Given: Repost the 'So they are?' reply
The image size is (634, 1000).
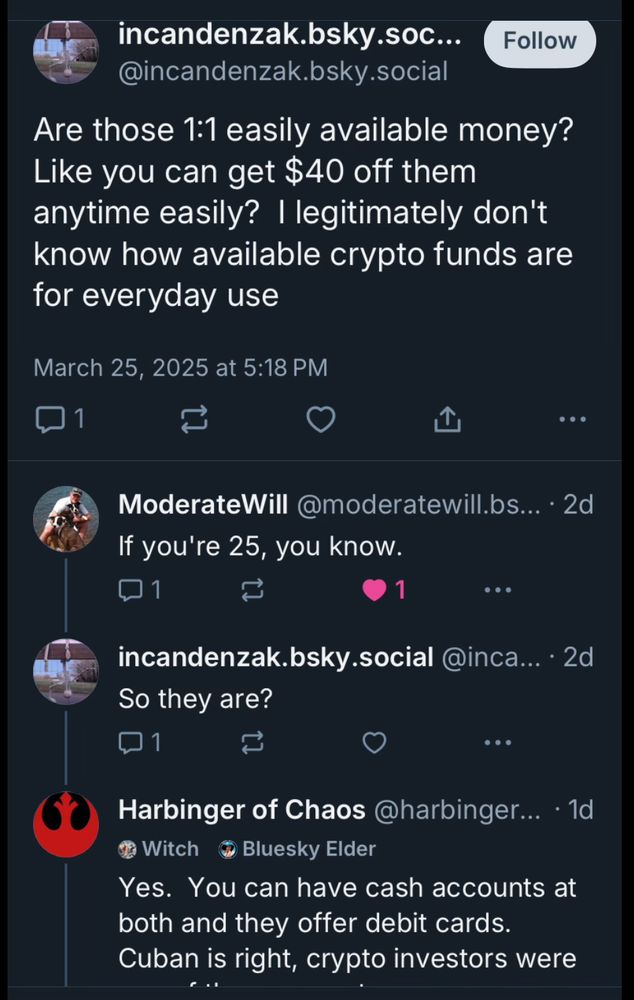Looking at the screenshot, I should pos(252,742).
